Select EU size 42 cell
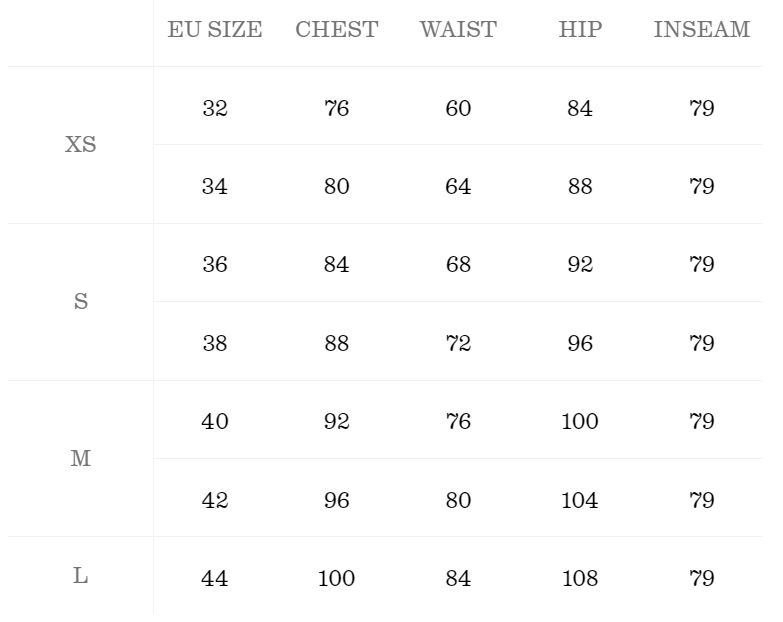The height and width of the screenshot is (622, 783). tap(215, 501)
